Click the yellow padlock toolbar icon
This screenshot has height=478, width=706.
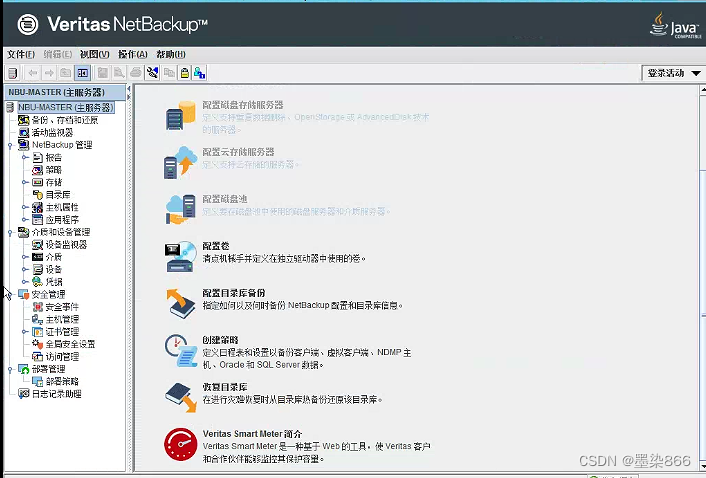(x=185, y=73)
